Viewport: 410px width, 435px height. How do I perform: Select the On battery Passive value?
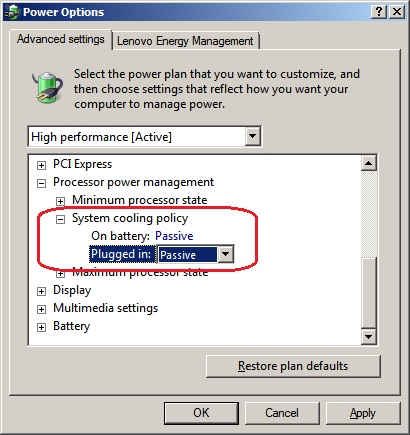[174, 236]
